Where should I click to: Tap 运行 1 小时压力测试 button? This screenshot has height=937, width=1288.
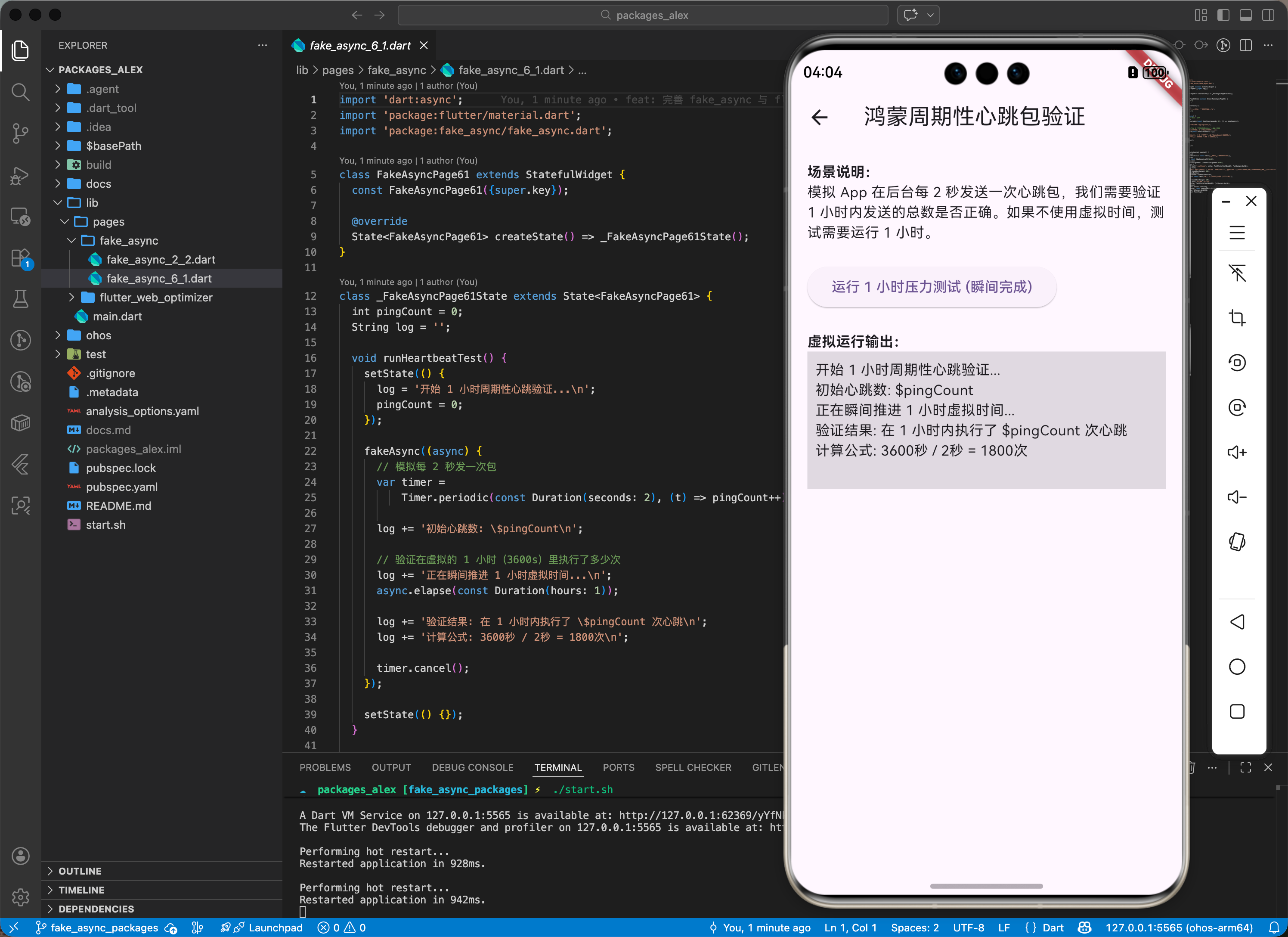pos(932,287)
